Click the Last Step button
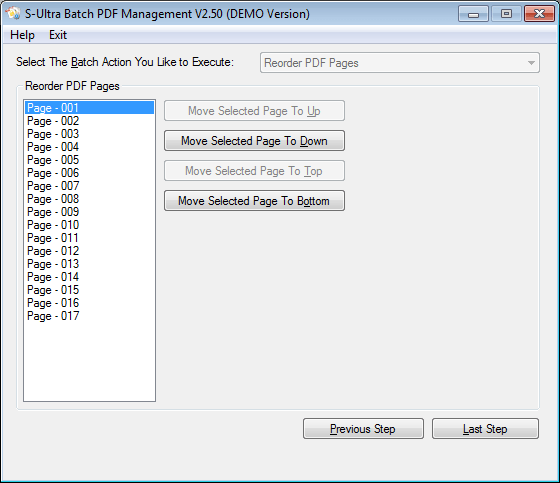Image resolution: width=560 pixels, height=483 pixels. point(485,429)
